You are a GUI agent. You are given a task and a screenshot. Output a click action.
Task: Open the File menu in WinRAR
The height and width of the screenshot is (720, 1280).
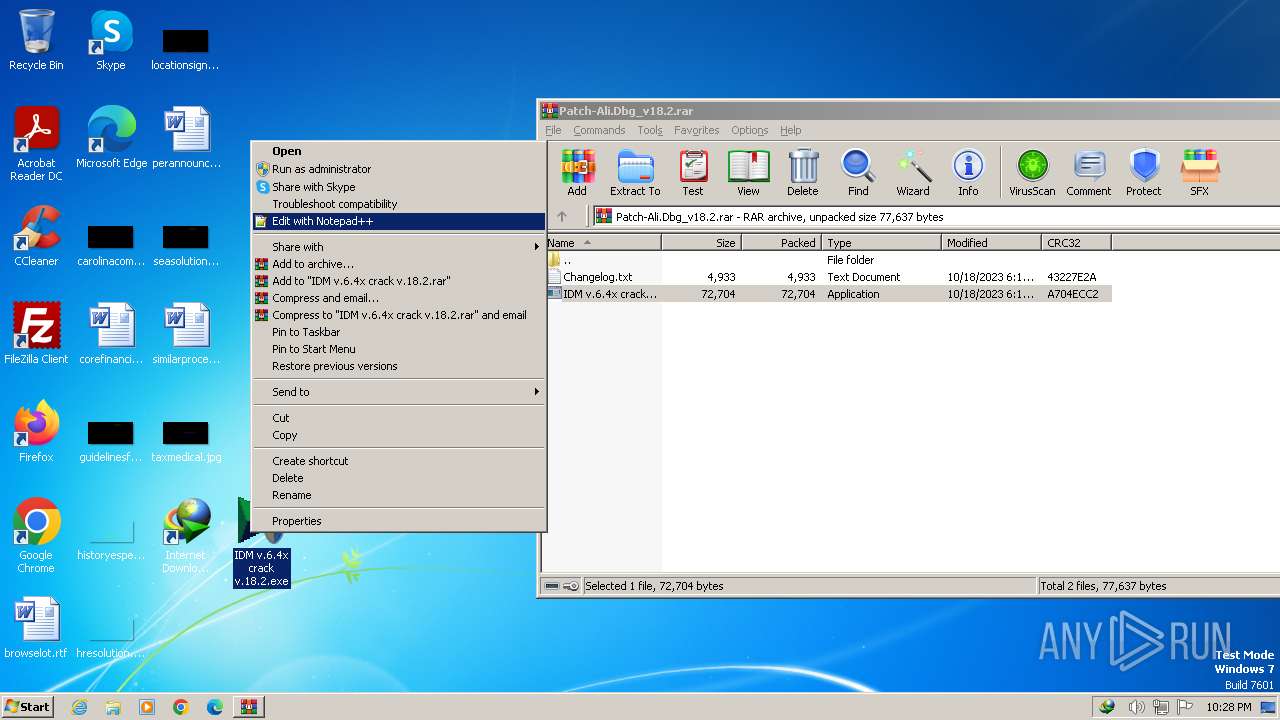pos(553,130)
